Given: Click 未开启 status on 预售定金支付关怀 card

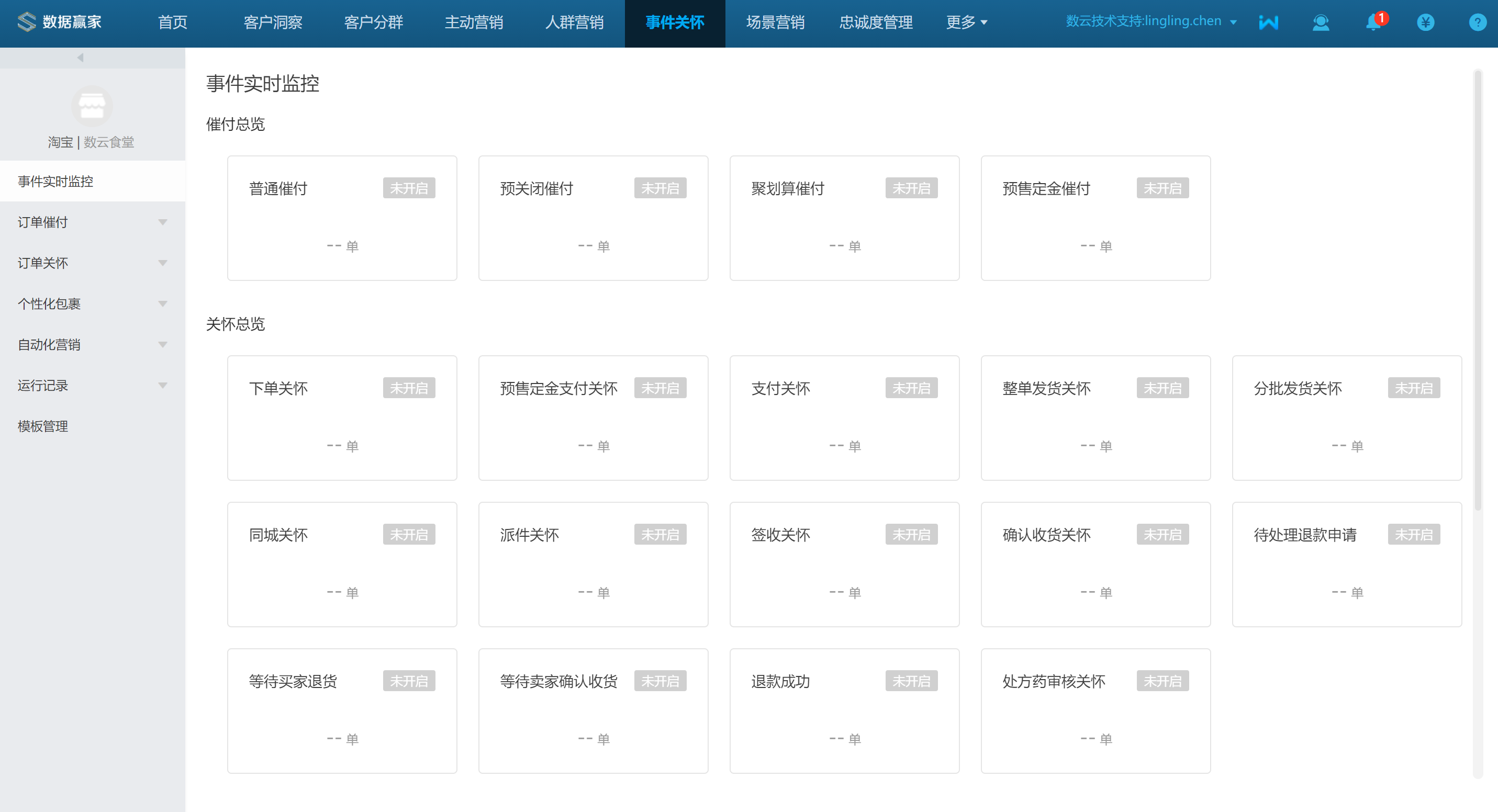Looking at the screenshot, I should [x=660, y=388].
